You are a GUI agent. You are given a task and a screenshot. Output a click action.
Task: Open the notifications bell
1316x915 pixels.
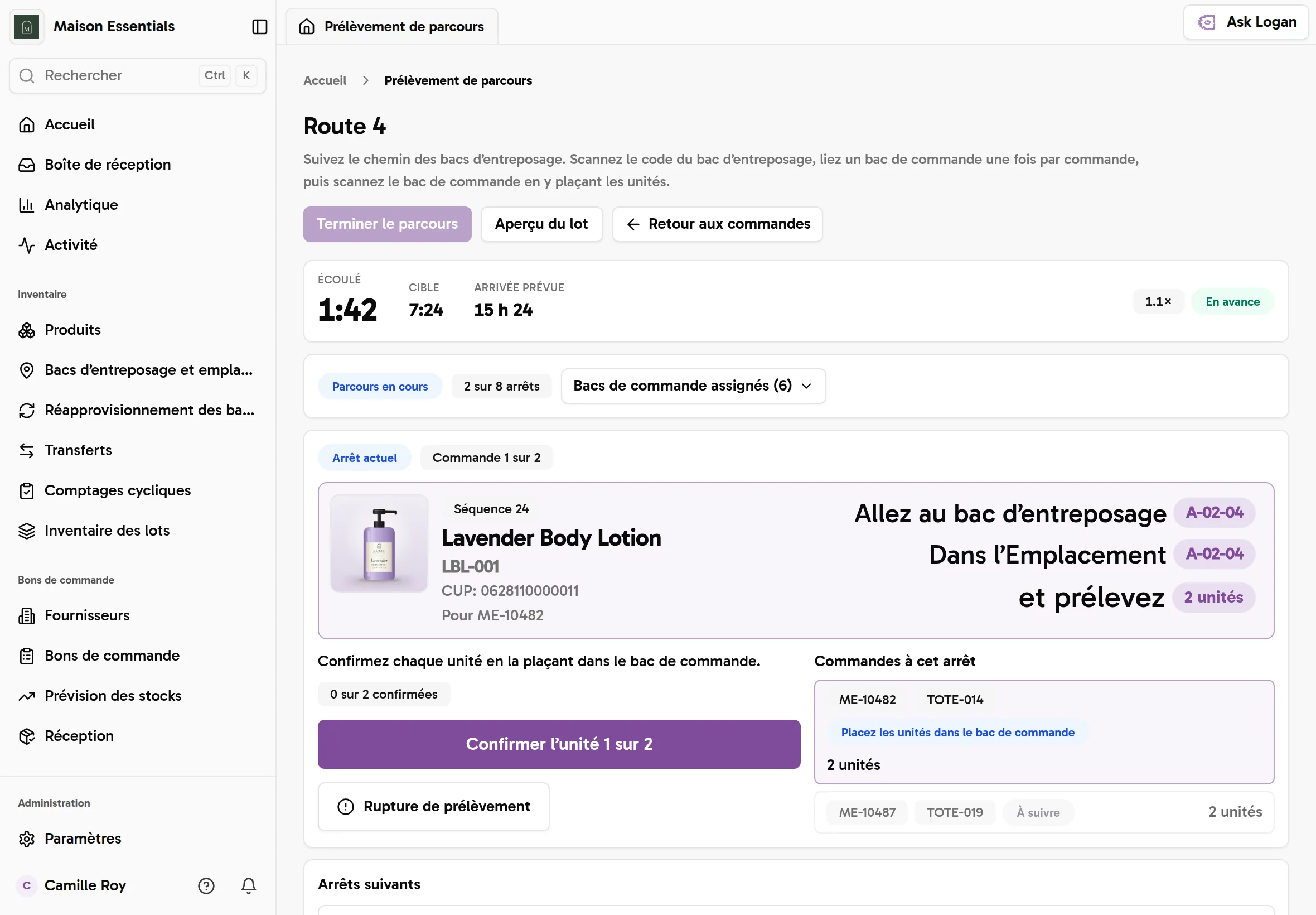click(x=248, y=886)
